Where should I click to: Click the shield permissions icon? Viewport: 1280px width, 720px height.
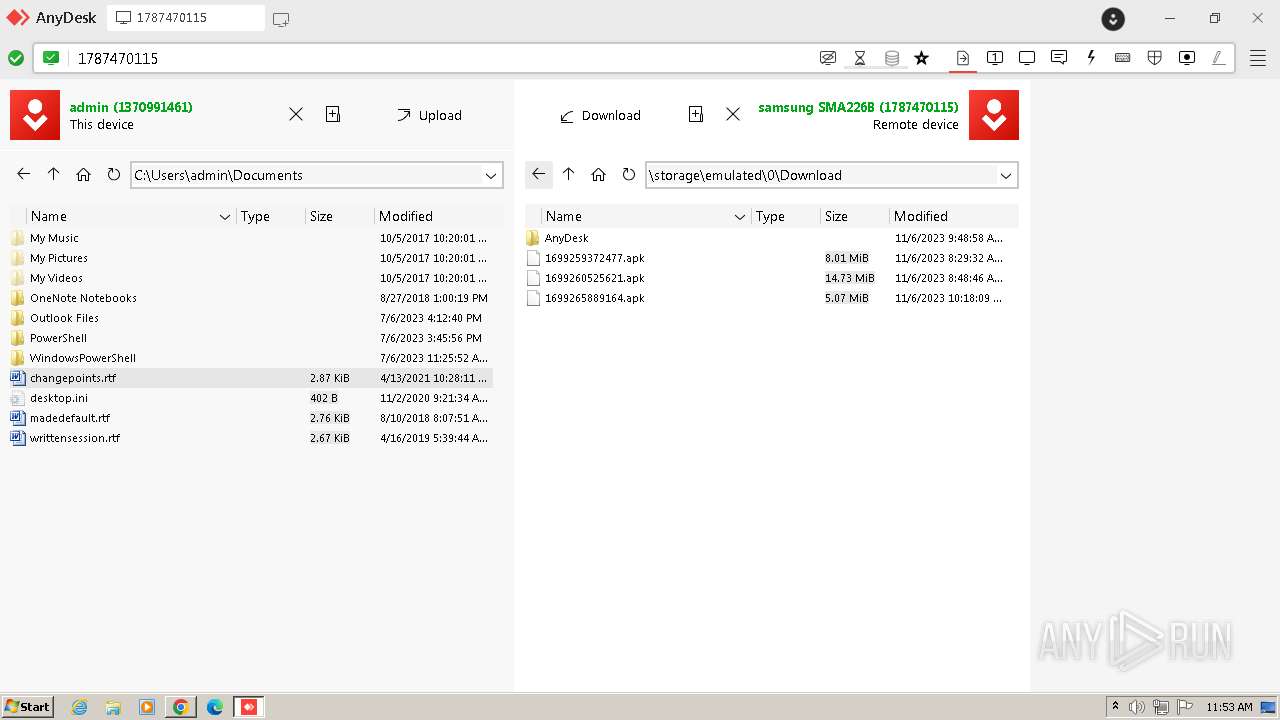[1155, 58]
